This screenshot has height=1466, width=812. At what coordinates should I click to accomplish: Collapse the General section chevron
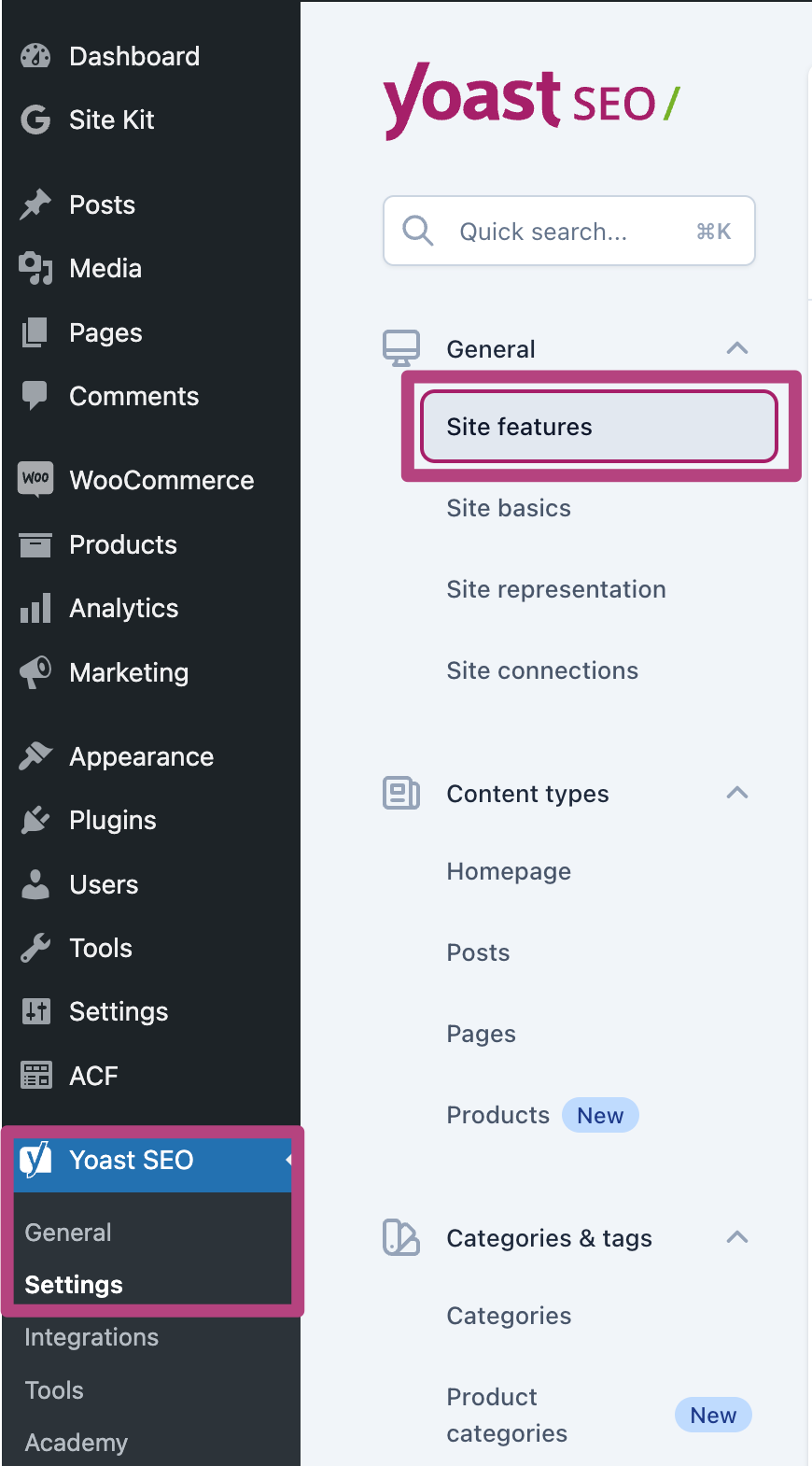tap(736, 348)
